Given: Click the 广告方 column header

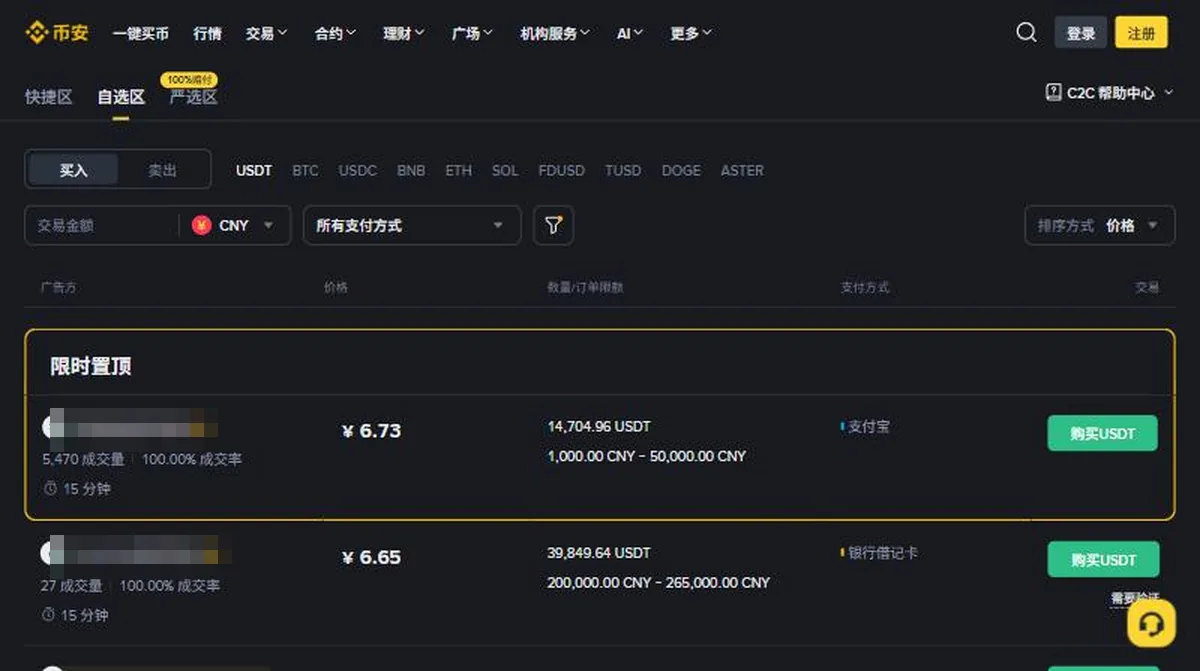Looking at the screenshot, I should coord(59,287).
